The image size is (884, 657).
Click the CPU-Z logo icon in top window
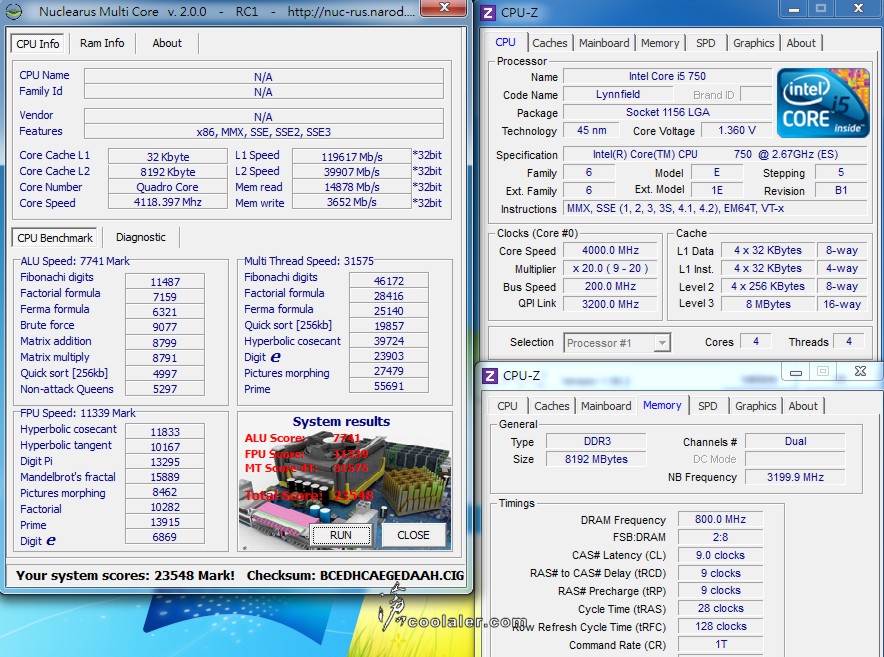(x=488, y=12)
